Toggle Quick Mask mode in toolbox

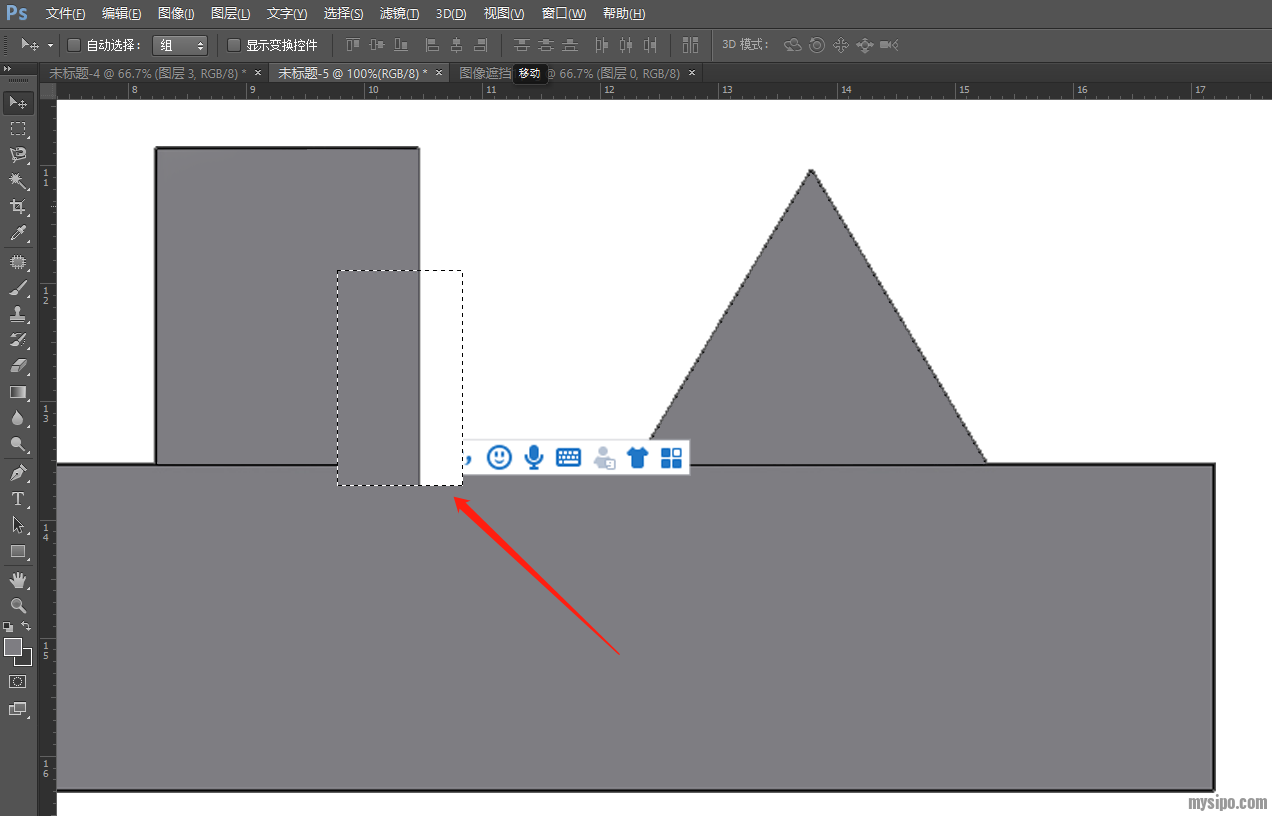(x=18, y=681)
